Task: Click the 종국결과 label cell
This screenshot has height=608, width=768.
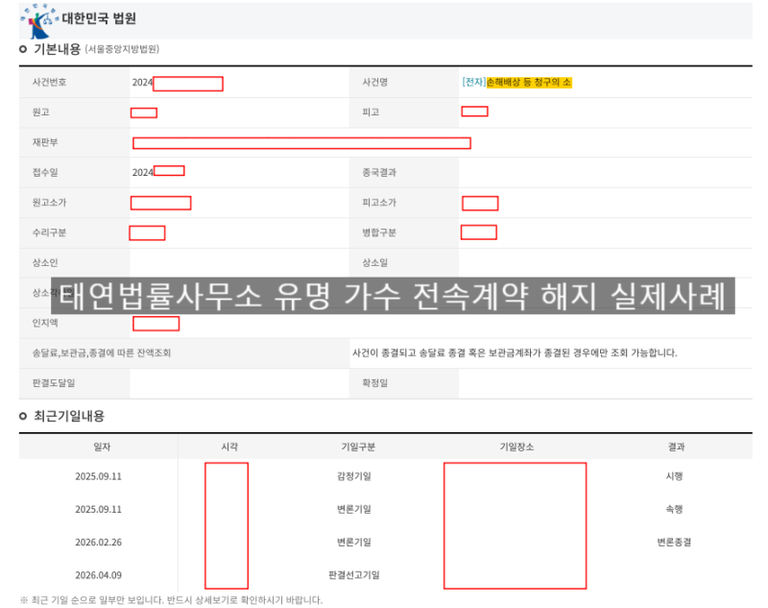Action: point(380,173)
